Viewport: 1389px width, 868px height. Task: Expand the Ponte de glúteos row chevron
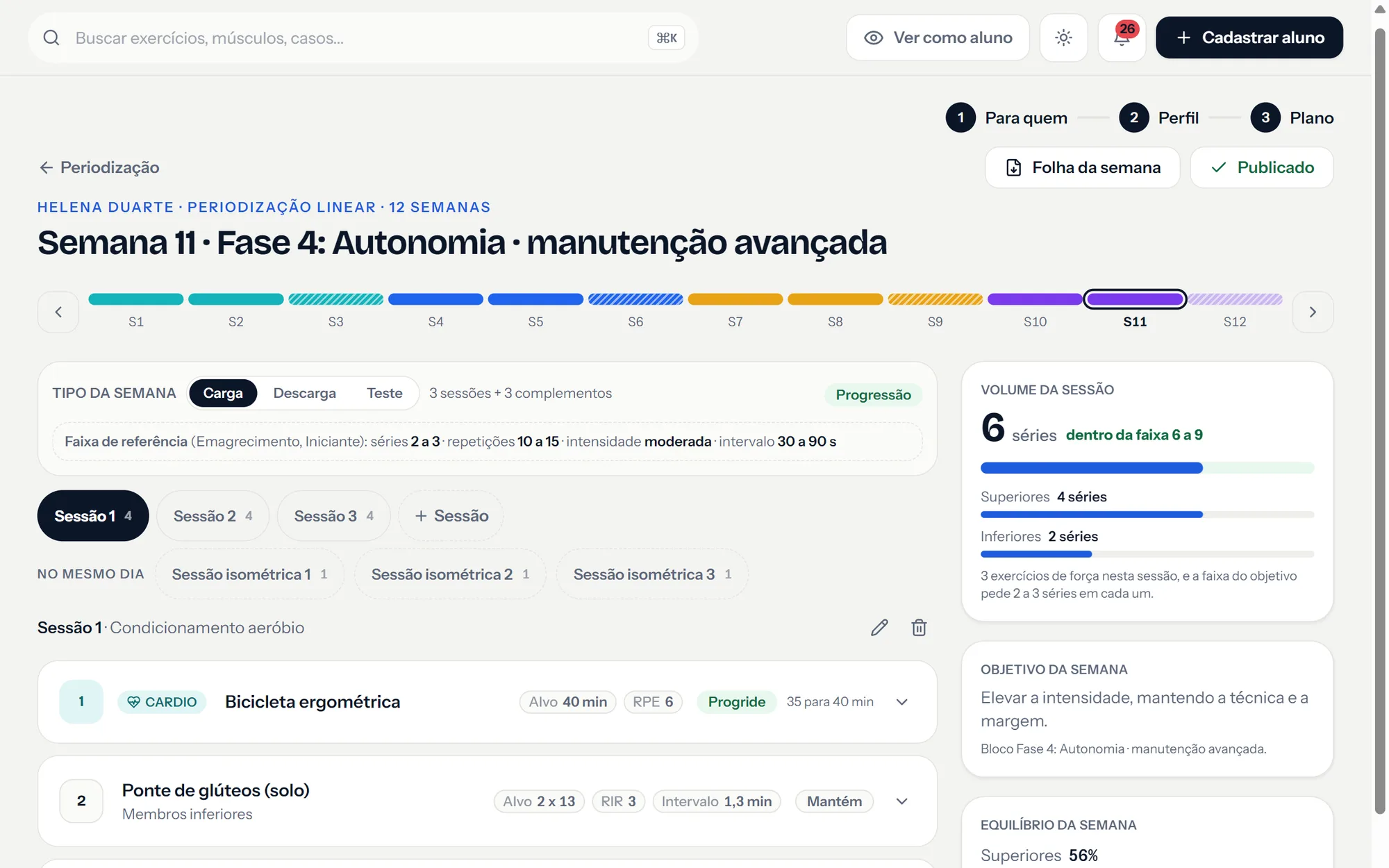point(901,801)
